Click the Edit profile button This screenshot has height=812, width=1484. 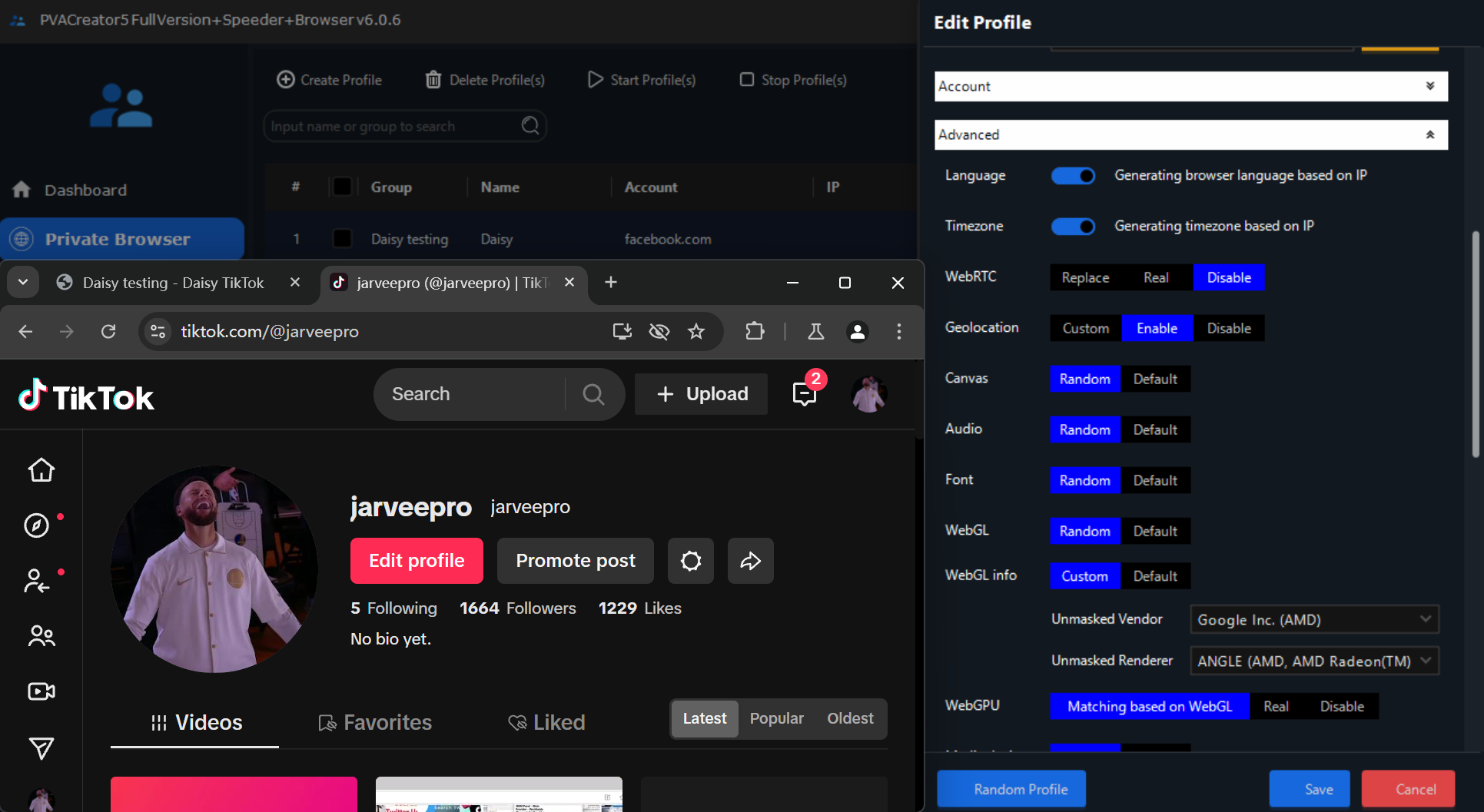click(417, 561)
